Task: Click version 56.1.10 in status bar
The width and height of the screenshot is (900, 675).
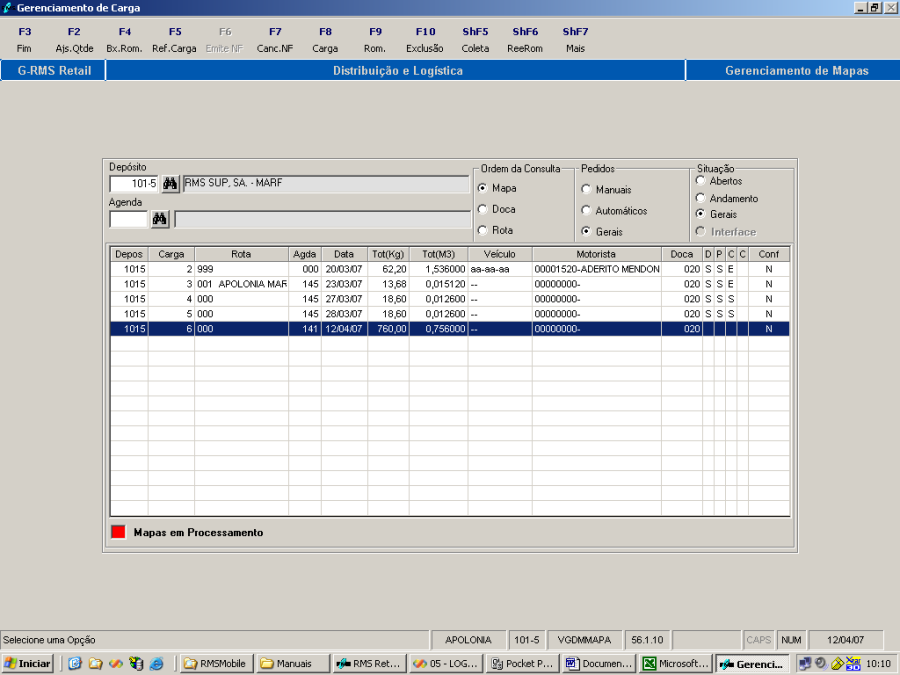Action: tap(647, 640)
